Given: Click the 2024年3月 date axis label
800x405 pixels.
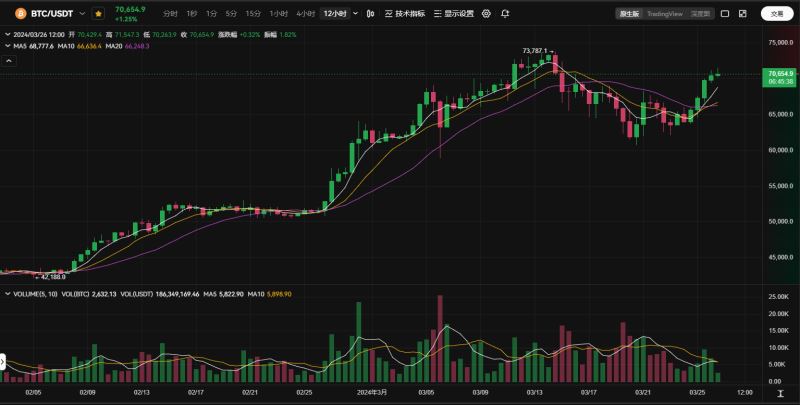Looking at the screenshot, I should coord(372,393).
